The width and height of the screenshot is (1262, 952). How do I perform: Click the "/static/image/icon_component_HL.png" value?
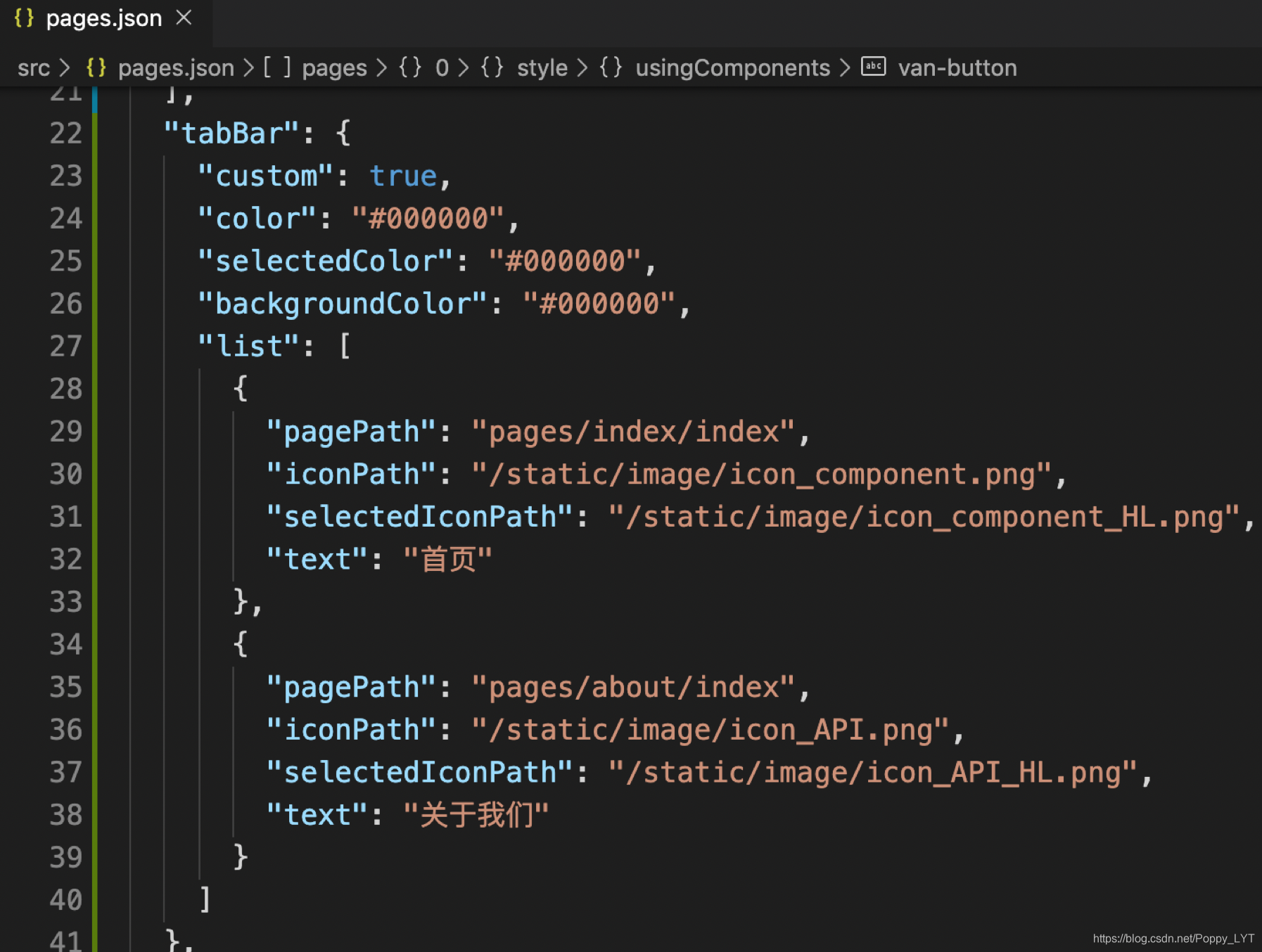tap(924, 517)
